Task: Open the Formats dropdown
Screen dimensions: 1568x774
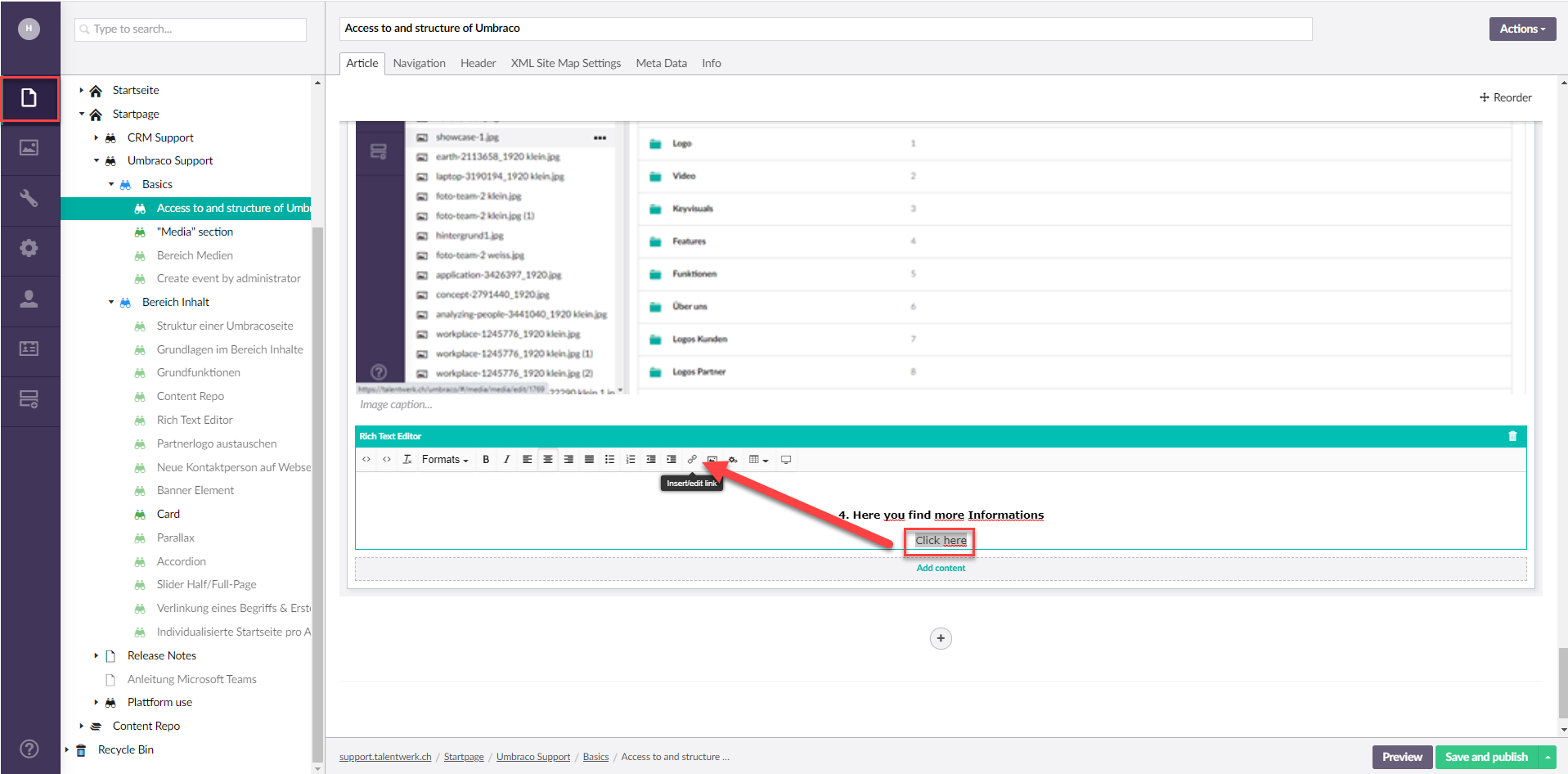Action: [x=445, y=460]
